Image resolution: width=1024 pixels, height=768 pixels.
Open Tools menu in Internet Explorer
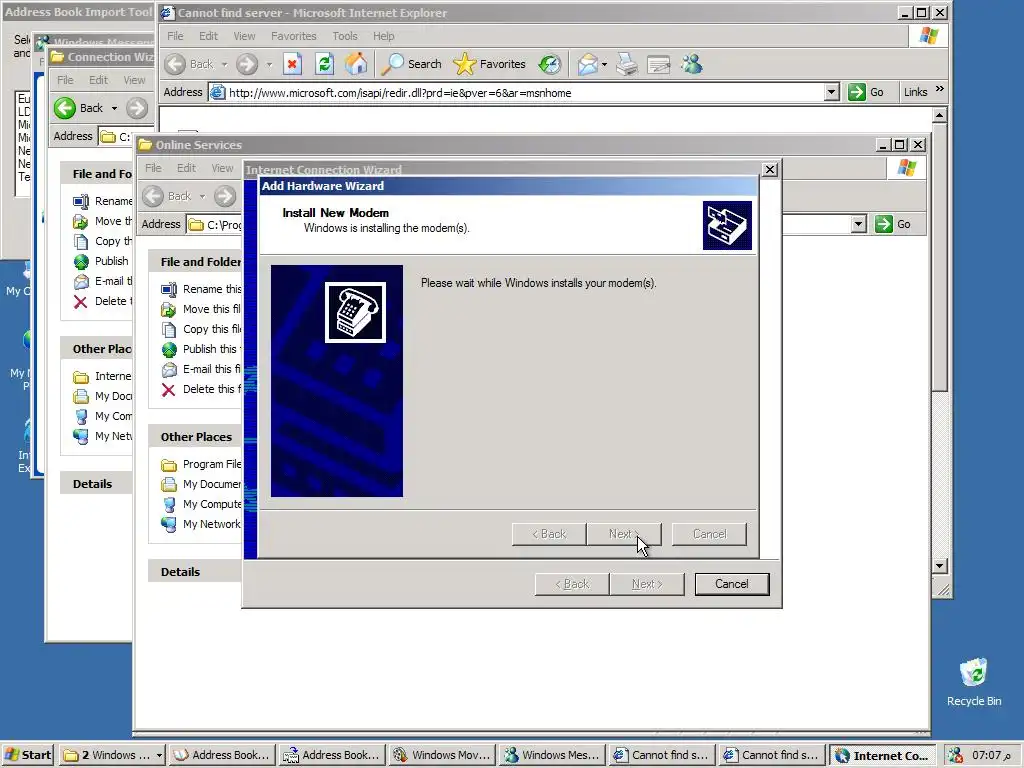click(x=345, y=36)
